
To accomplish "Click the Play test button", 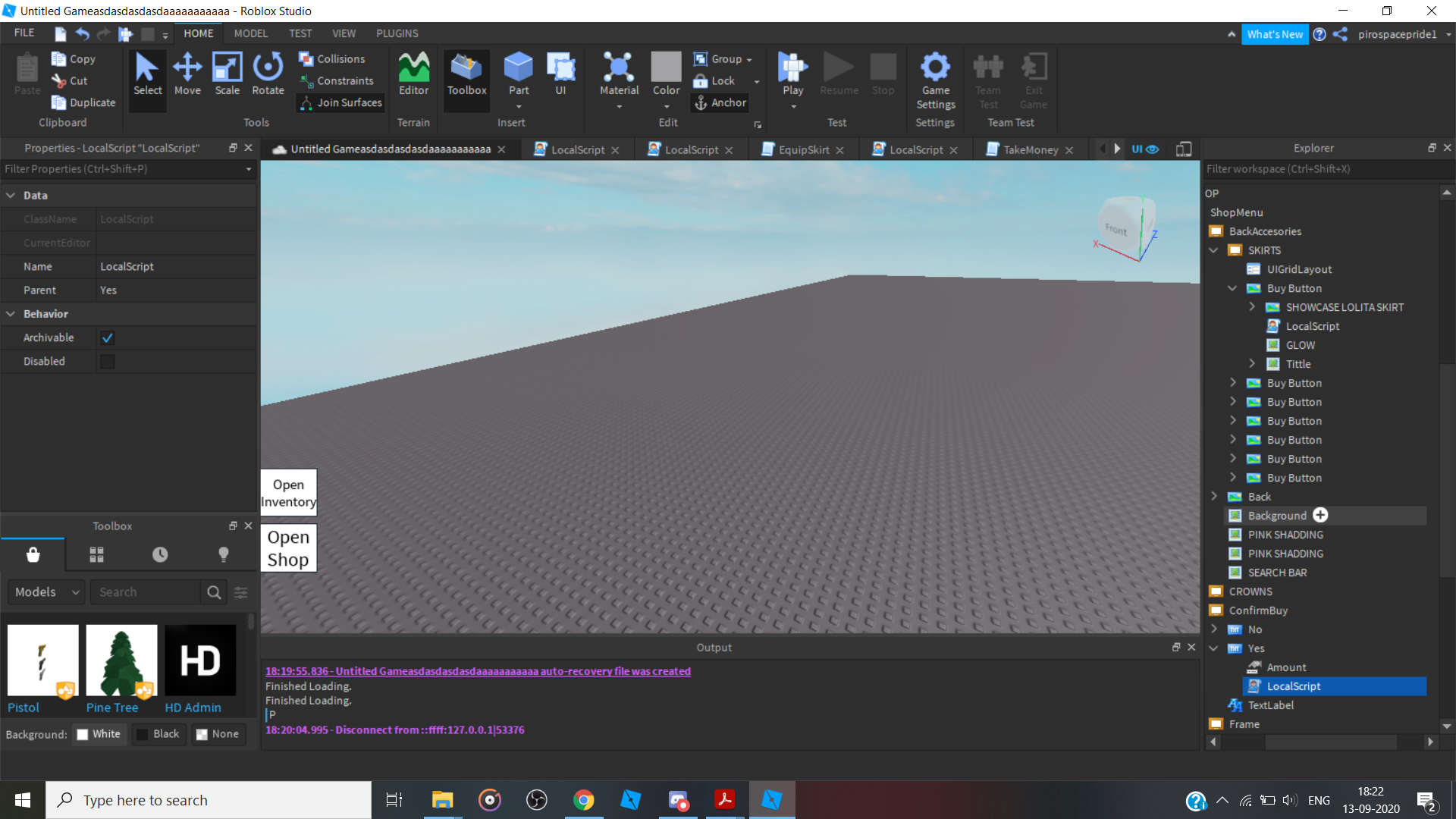I will coord(792,74).
